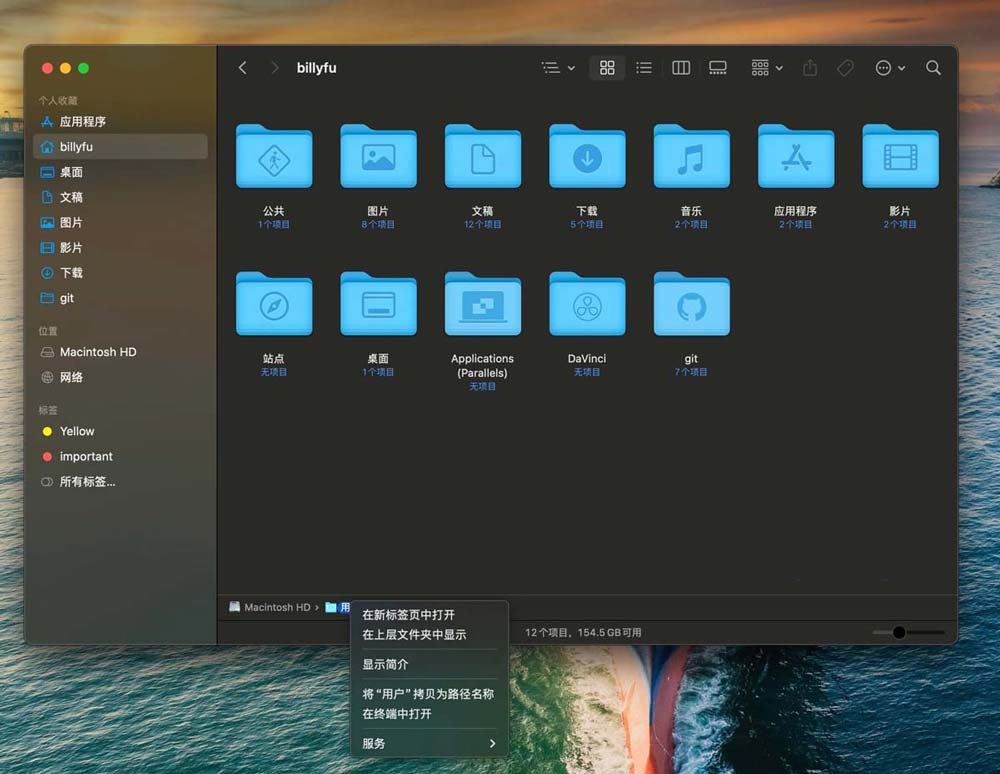The width and height of the screenshot is (1000, 774).
Task: Open Macintosh HD from the path bar
Action: tap(276, 607)
